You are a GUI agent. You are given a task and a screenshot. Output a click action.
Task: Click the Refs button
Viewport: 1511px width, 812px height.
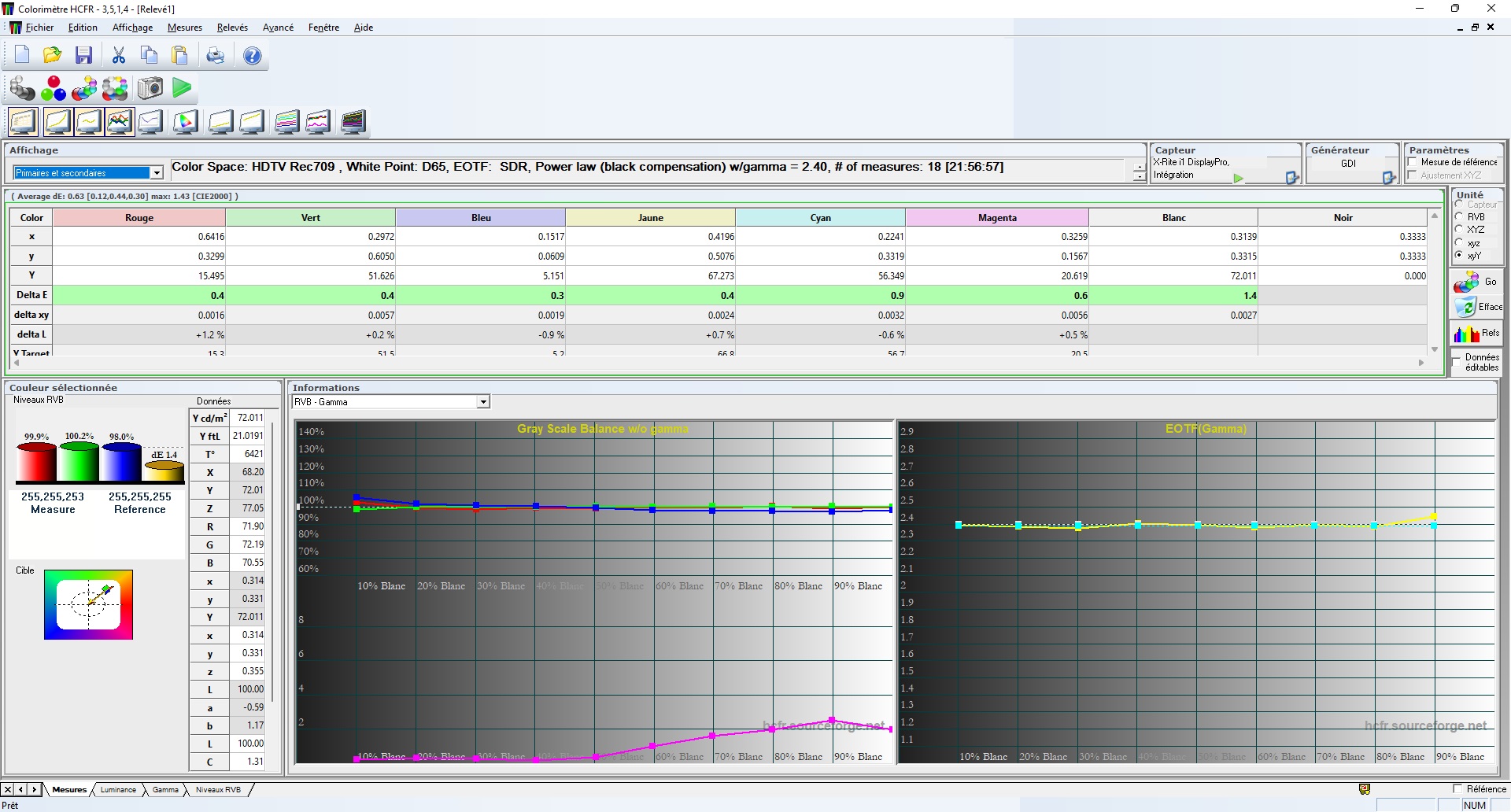point(1476,334)
